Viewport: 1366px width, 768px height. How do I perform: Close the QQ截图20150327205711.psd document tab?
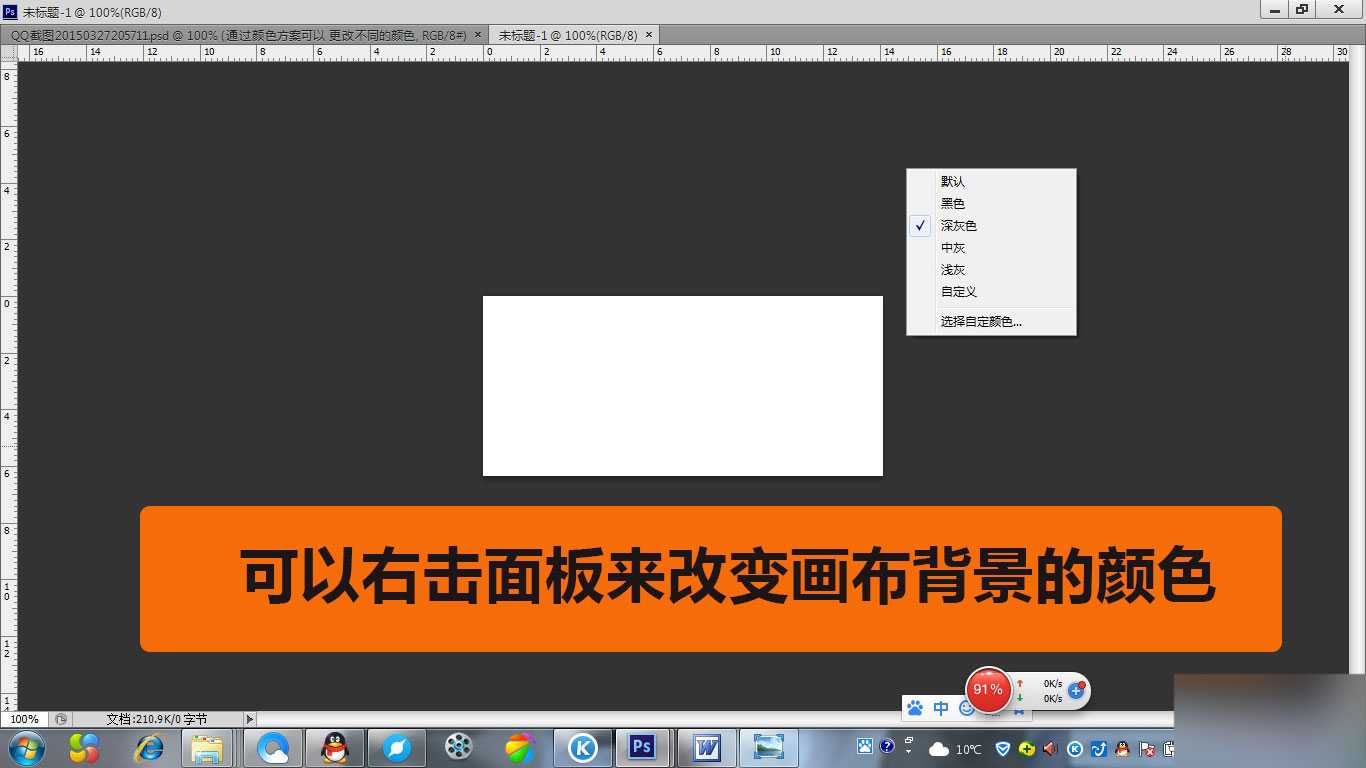477,34
